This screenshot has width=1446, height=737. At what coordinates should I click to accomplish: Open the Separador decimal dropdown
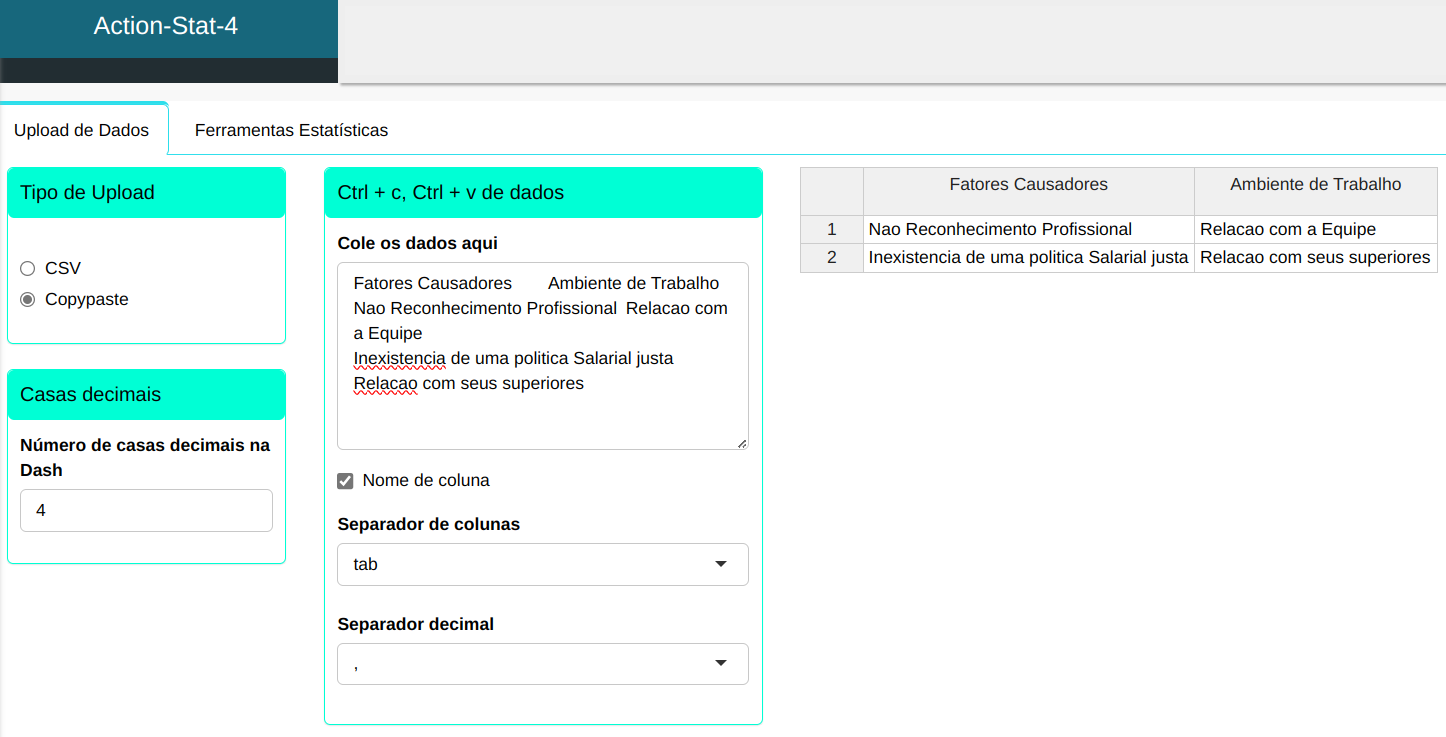coord(542,664)
